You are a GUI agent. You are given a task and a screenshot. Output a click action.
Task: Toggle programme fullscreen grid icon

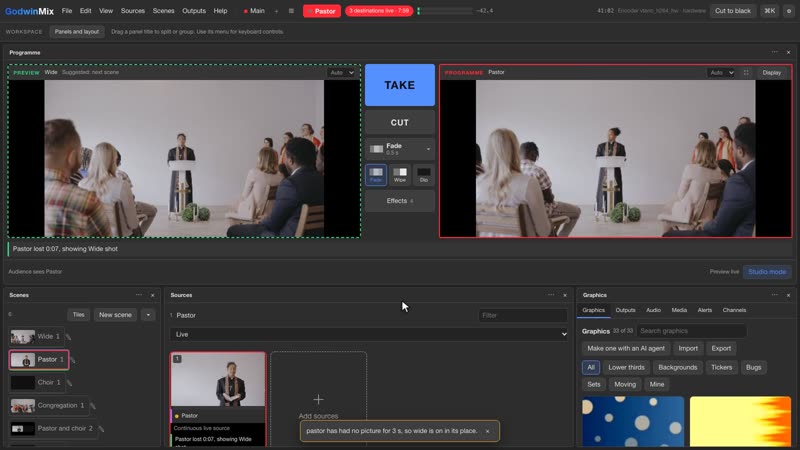pyautogui.click(x=746, y=73)
